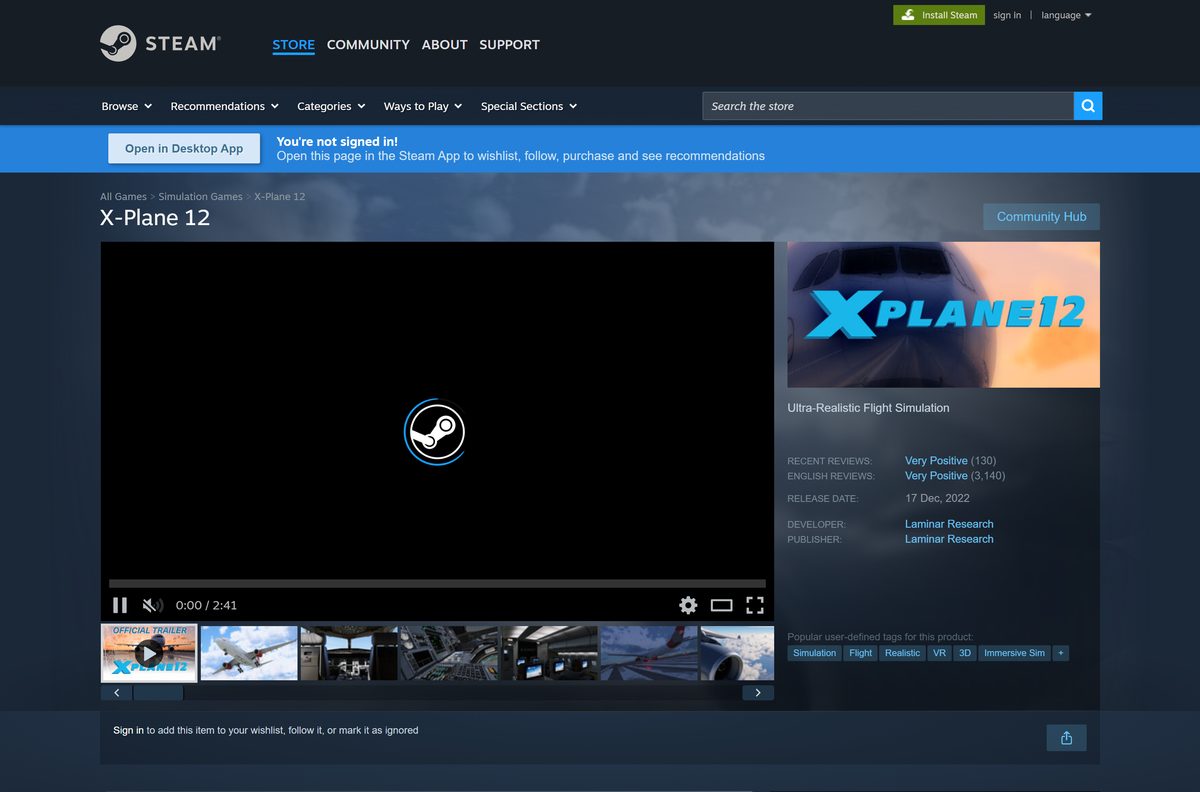Select the cockpit overhead panel screenshot thumbnail
The width and height of the screenshot is (1200, 792).
click(x=349, y=654)
